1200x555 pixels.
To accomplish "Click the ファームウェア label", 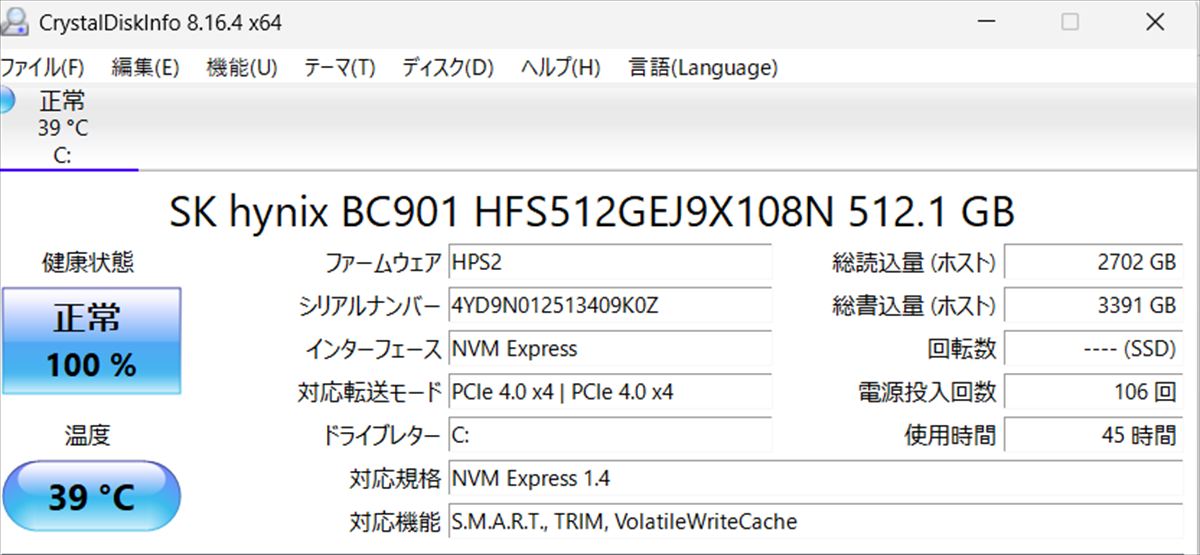I will point(382,263).
